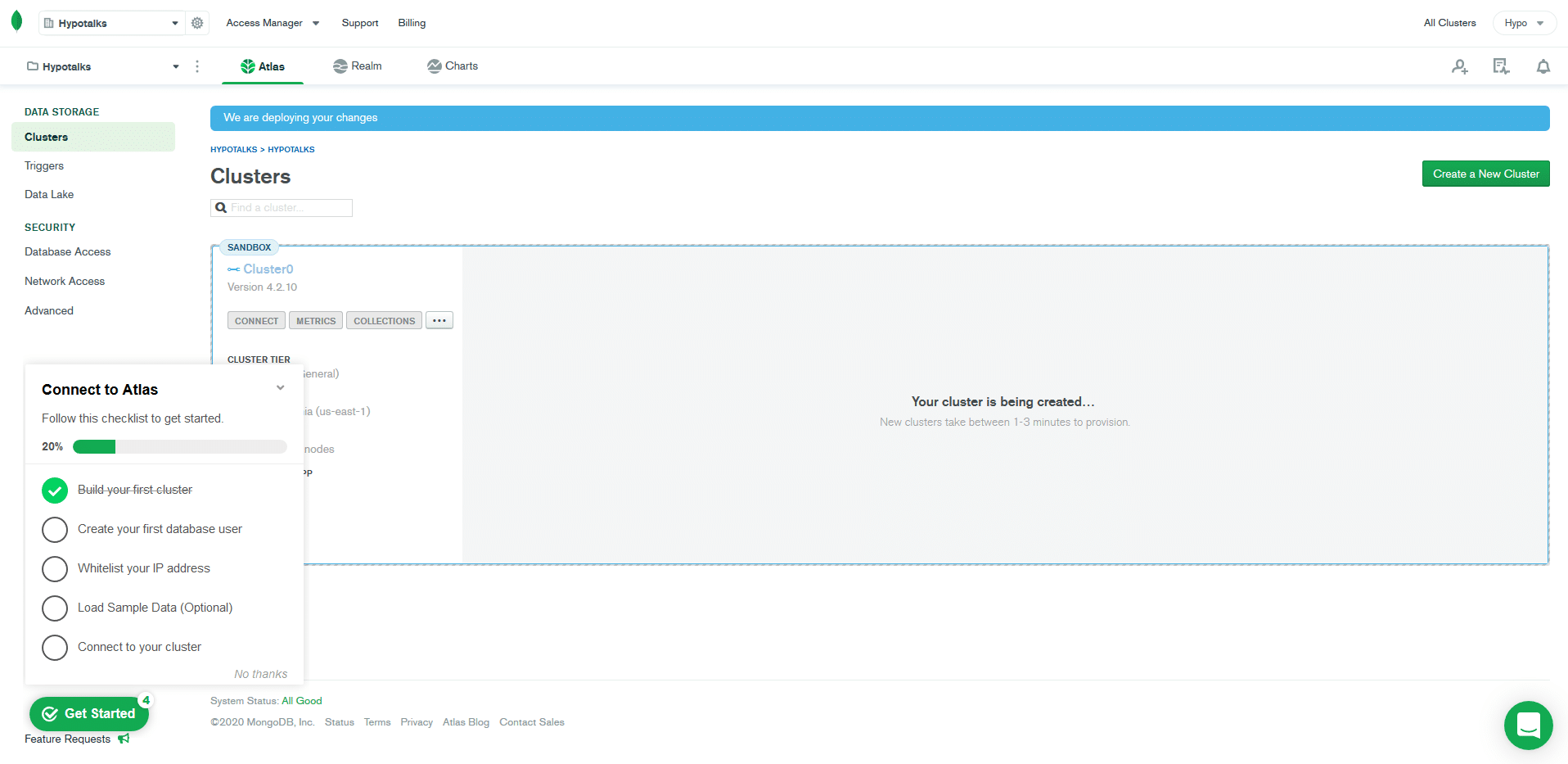1568x764 pixels.
Task: Click the Cluster0 replica set icon
Action: point(234,269)
